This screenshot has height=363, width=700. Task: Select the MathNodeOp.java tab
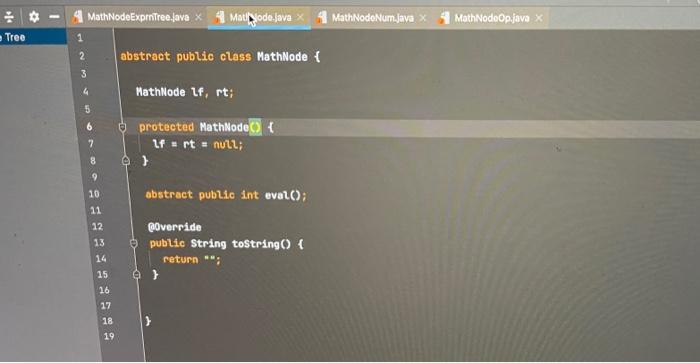click(x=492, y=18)
